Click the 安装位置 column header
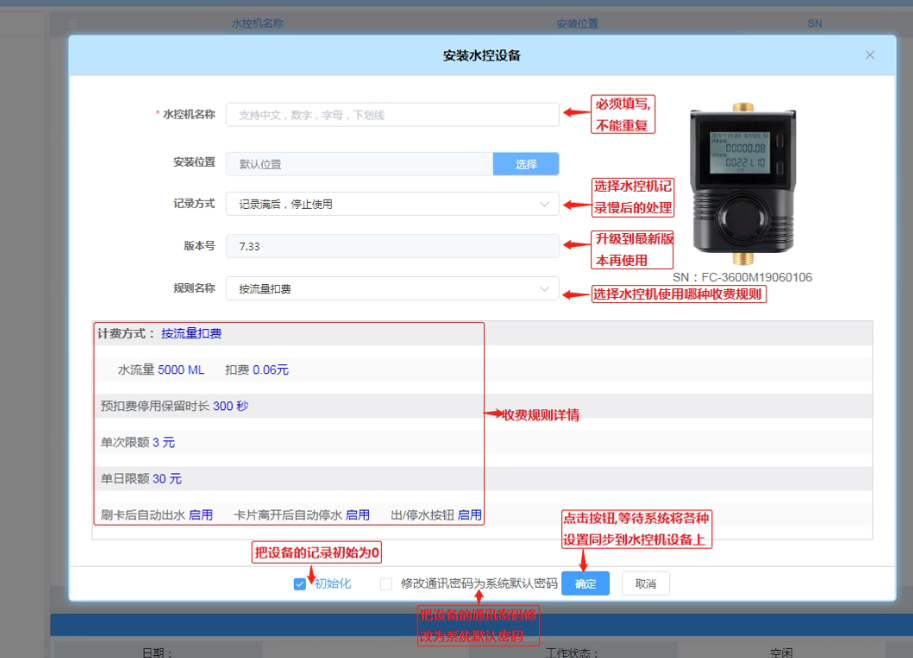The image size is (913, 658). (577, 24)
